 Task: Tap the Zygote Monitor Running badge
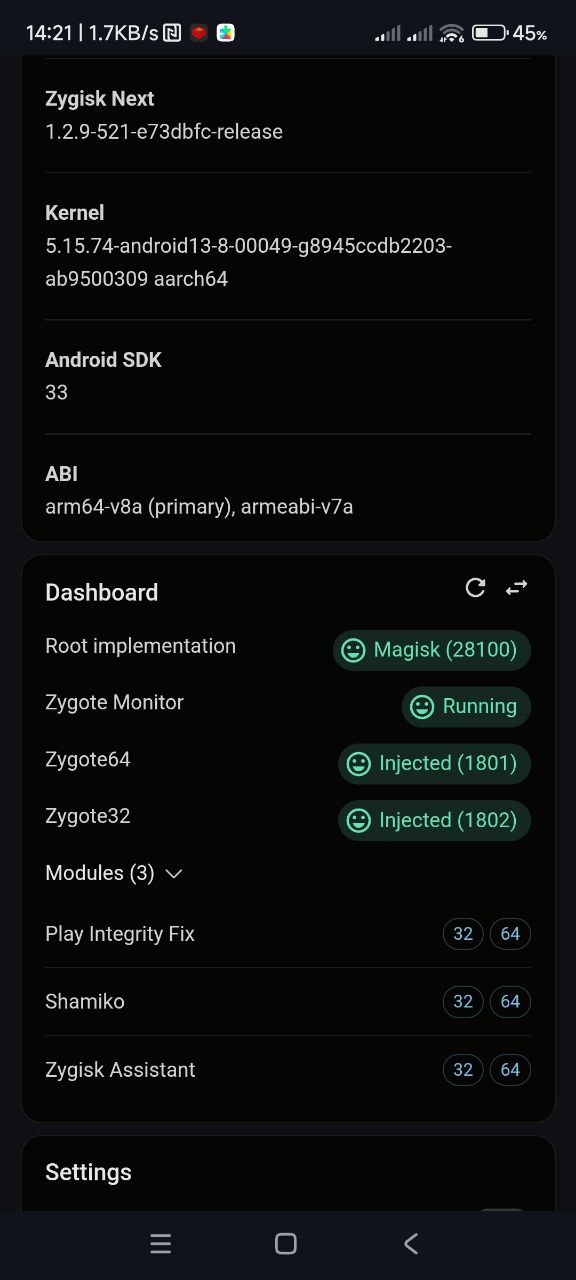click(466, 706)
